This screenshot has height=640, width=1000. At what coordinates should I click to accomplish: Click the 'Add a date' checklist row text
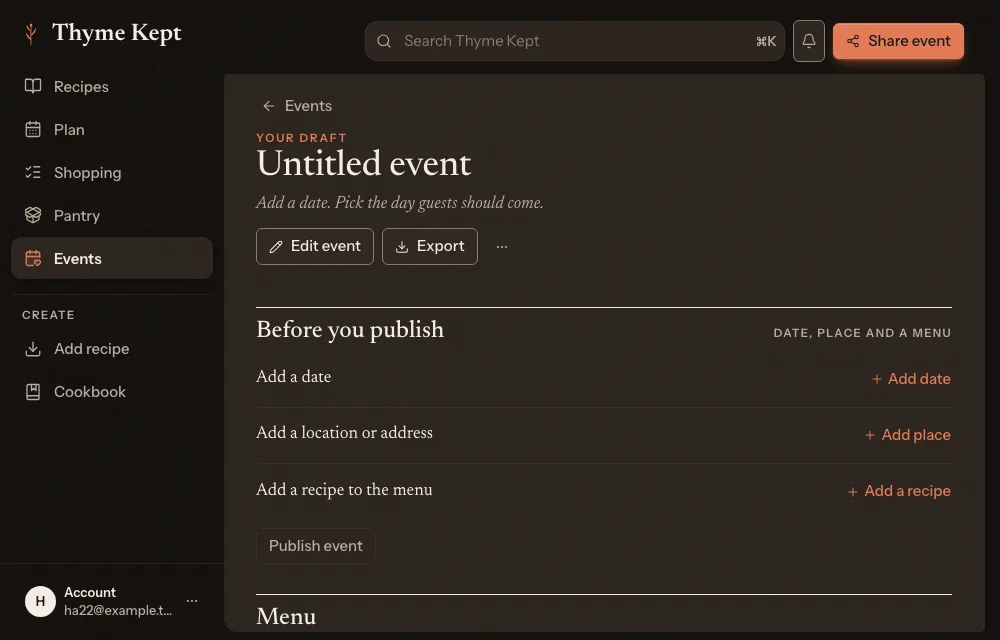coord(293,377)
